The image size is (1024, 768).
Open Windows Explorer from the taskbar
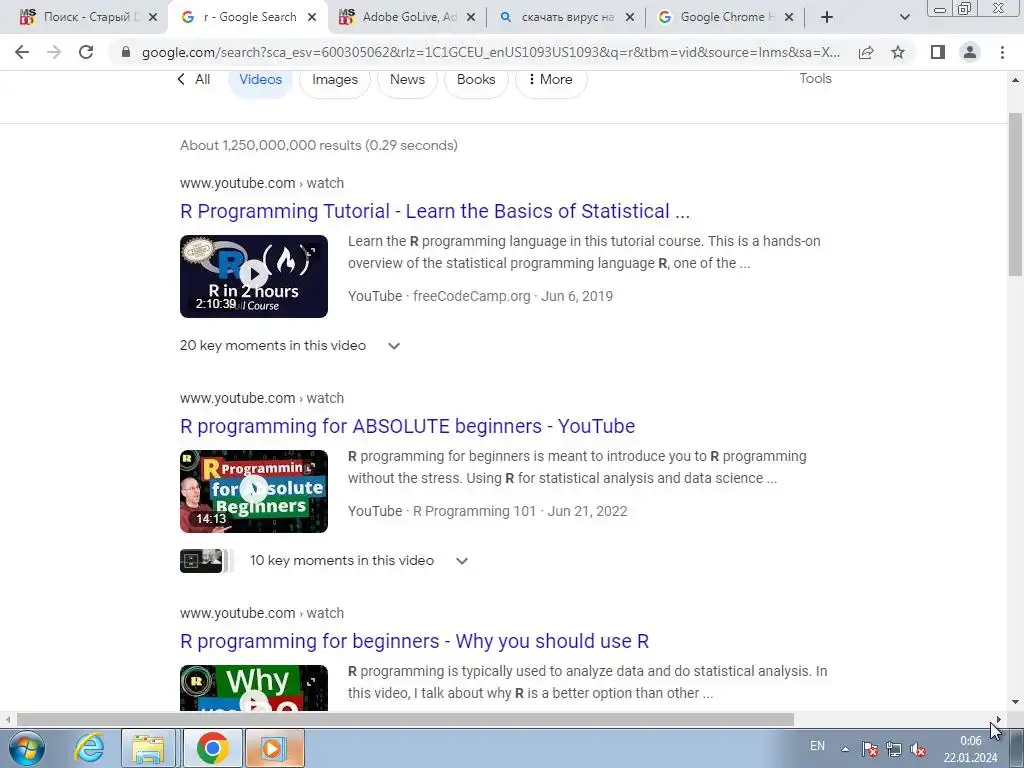coord(148,748)
